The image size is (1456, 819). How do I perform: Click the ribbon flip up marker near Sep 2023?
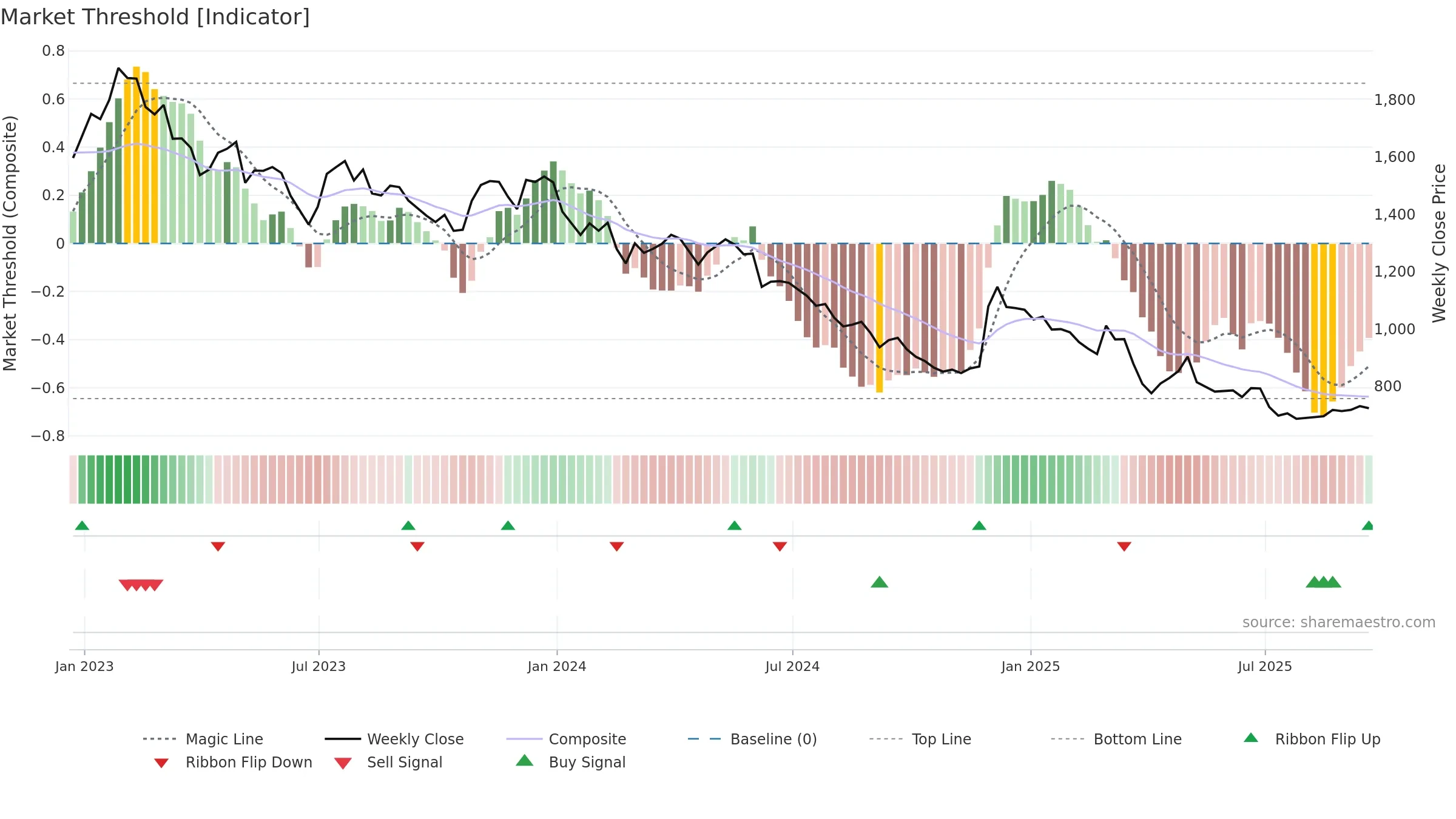pyautogui.click(x=408, y=525)
